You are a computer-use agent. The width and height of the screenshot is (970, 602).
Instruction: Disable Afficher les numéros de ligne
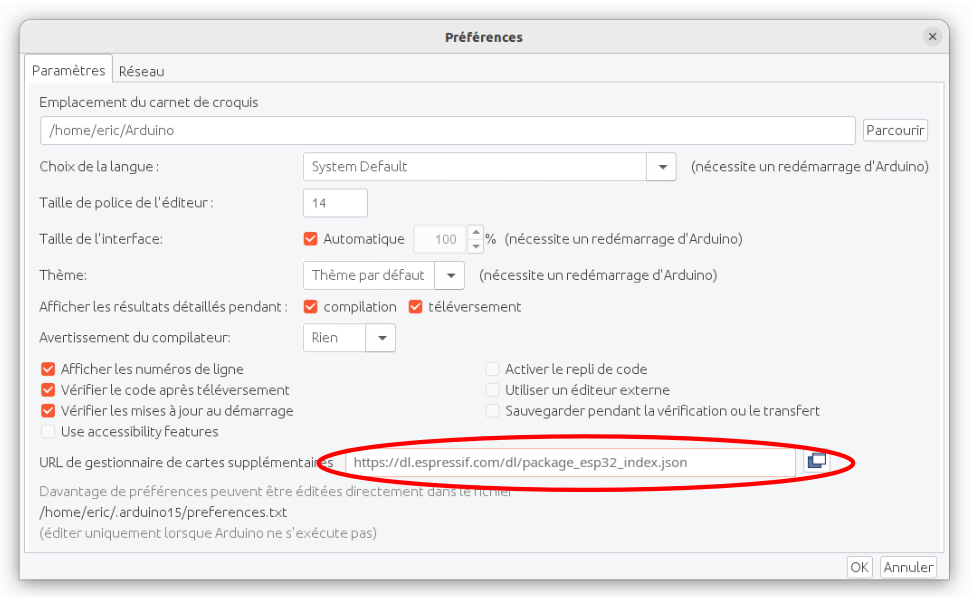click(48, 369)
